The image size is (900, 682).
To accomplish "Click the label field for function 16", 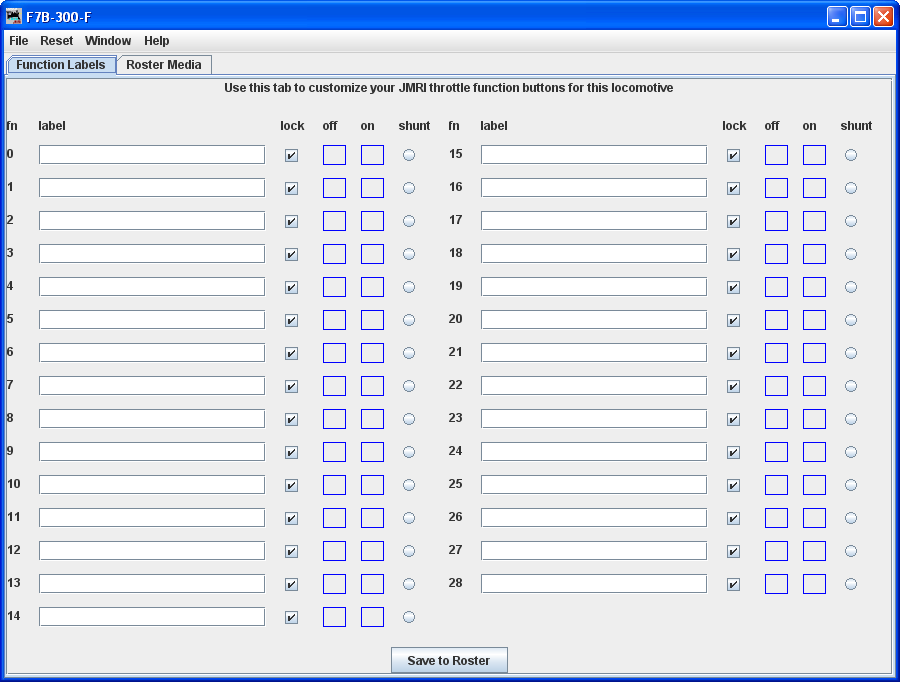I will pos(593,187).
